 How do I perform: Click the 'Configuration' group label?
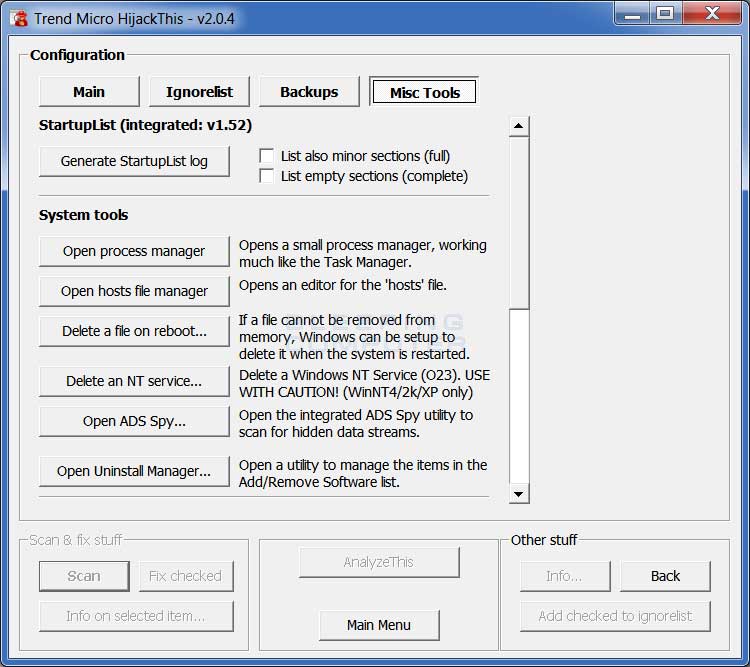coord(77,55)
